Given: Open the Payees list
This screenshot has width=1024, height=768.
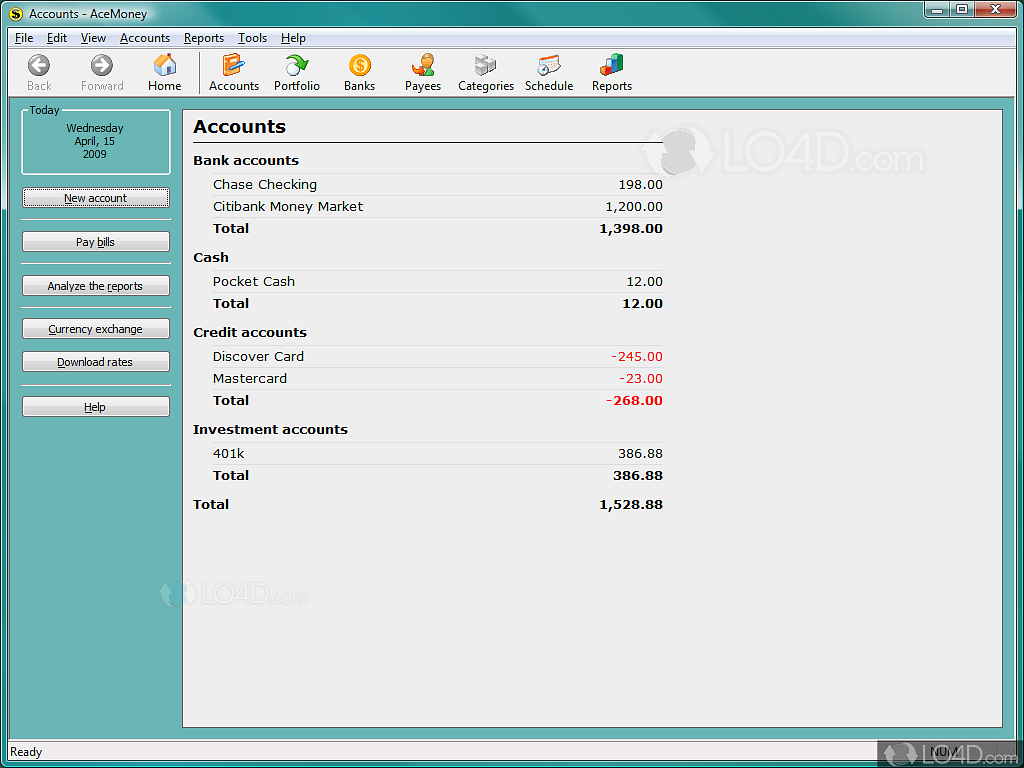Looking at the screenshot, I should tap(422, 72).
